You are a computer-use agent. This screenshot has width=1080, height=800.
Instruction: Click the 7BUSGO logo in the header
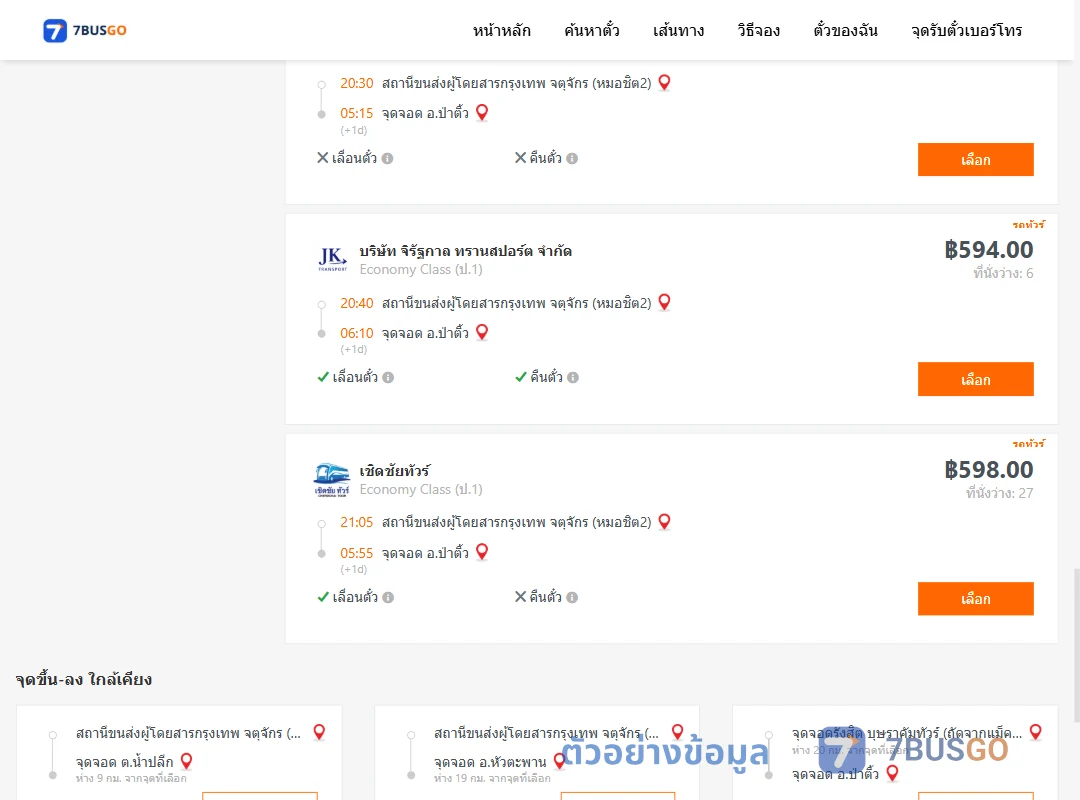(x=85, y=30)
